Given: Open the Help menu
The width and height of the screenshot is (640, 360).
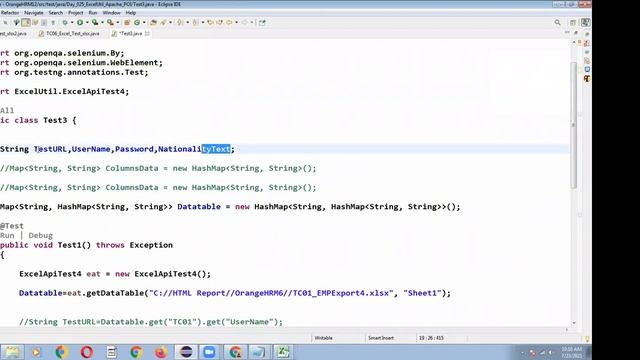Looking at the screenshot, I should [x=131, y=13].
